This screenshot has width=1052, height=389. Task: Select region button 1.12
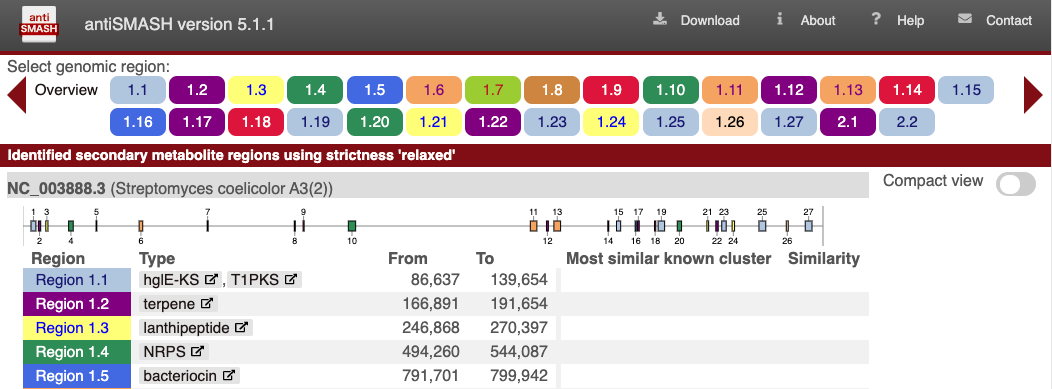pos(789,90)
